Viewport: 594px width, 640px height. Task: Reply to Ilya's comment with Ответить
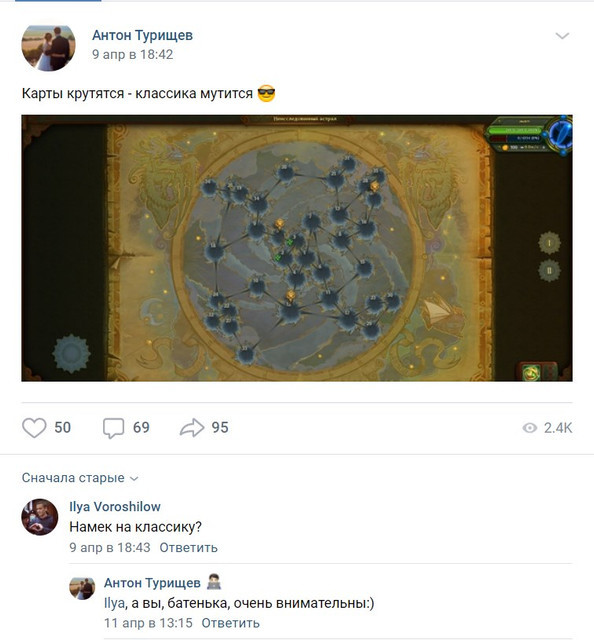[x=188, y=547]
